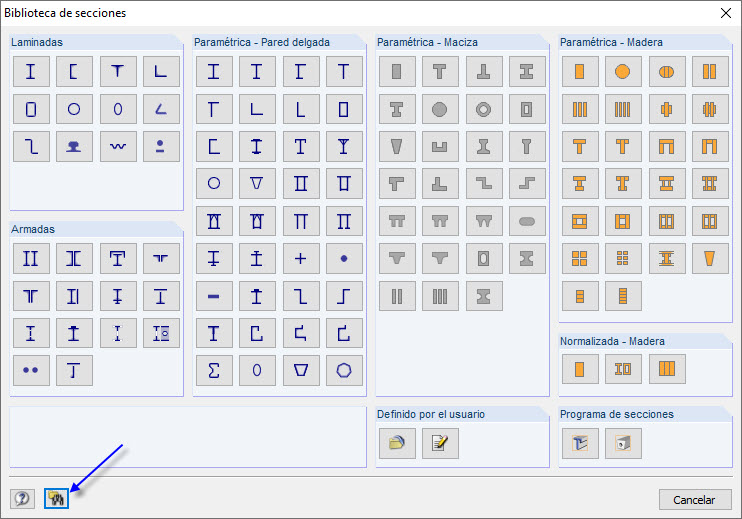Screen dimensions: 742x519
Task: Choose the solid gray circle in Maciza
Action: pyautogui.click(x=440, y=109)
